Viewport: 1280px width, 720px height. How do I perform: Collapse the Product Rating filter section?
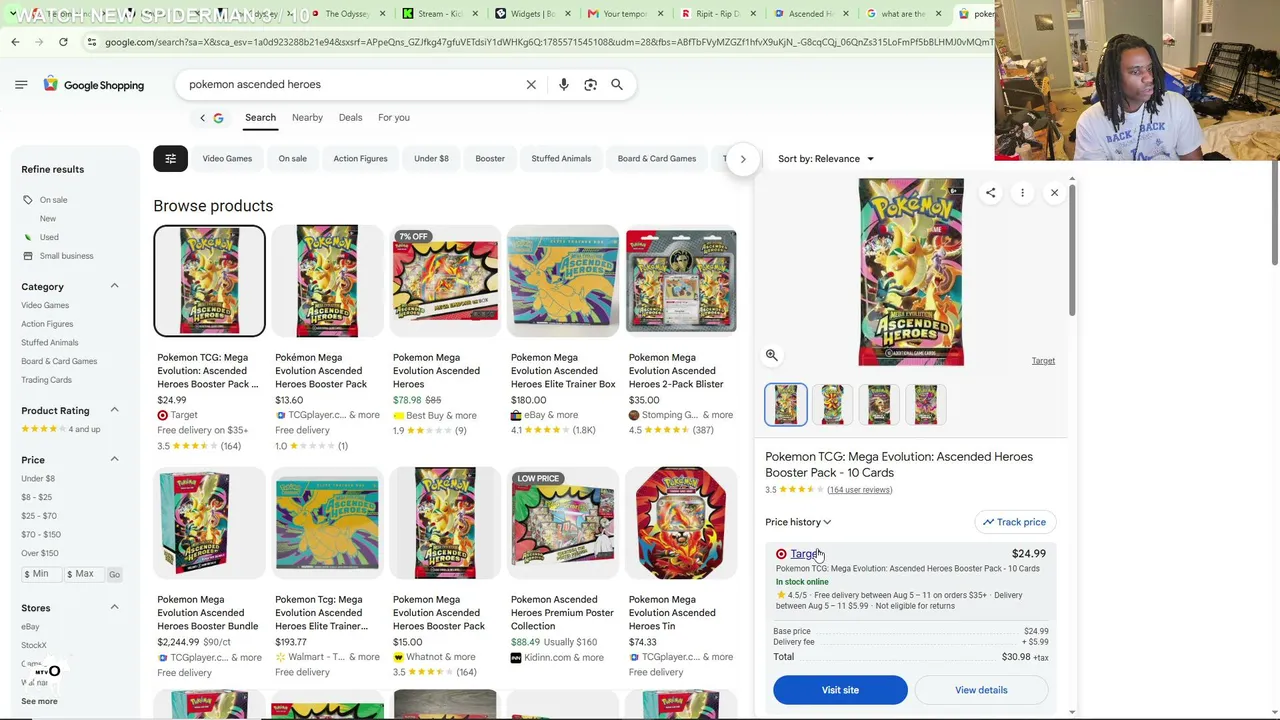coord(114,411)
